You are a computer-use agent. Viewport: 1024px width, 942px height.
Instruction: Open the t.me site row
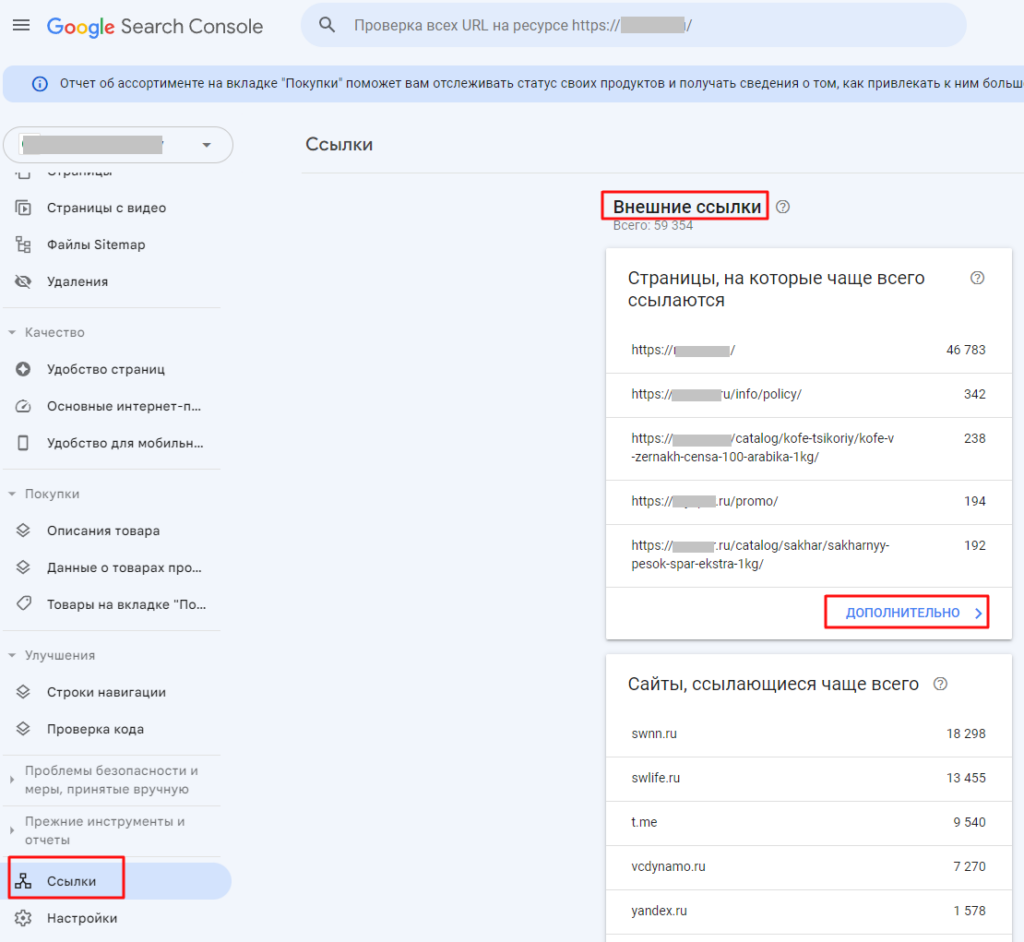[808, 822]
